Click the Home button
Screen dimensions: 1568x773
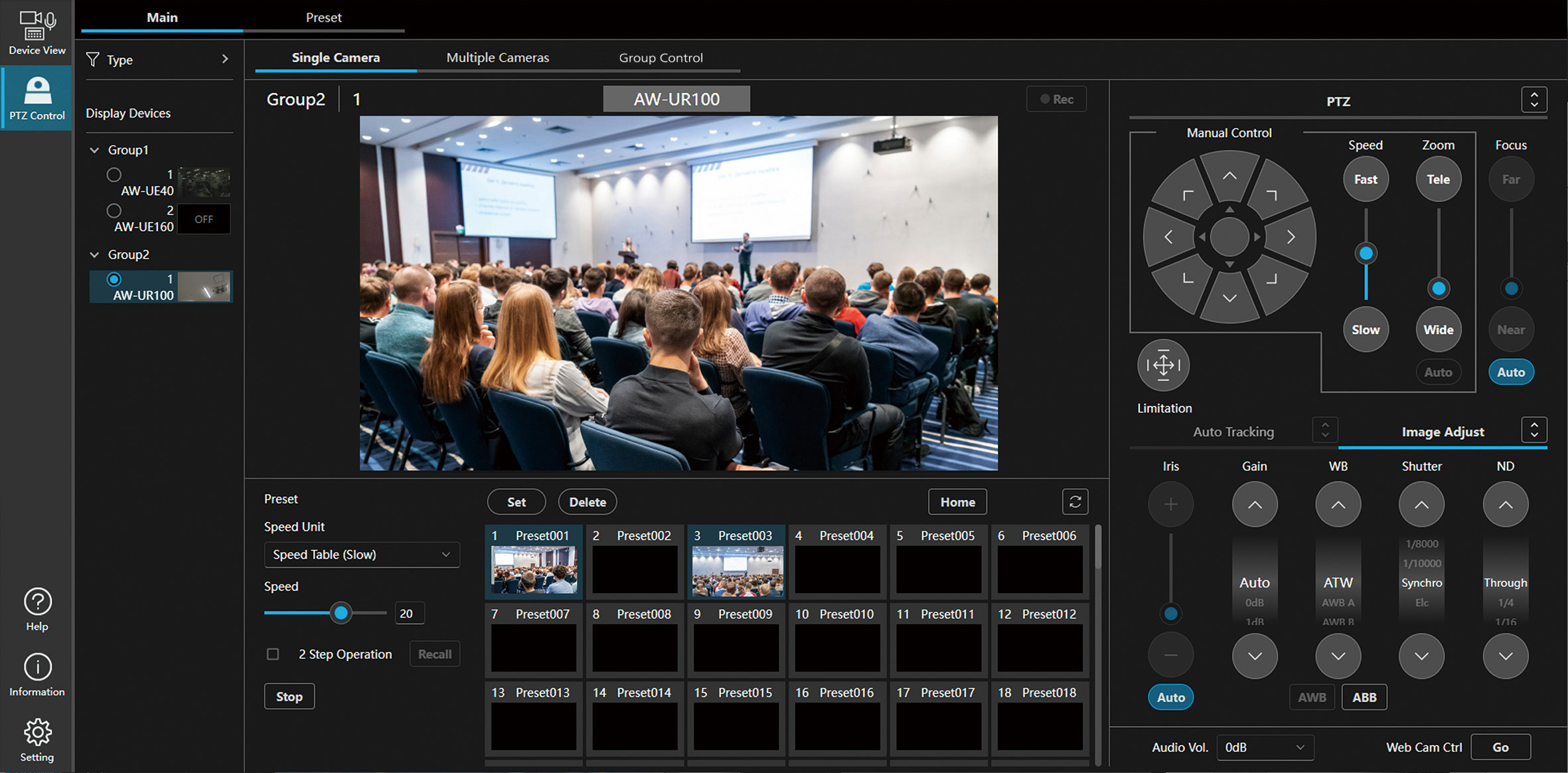(957, 502)
